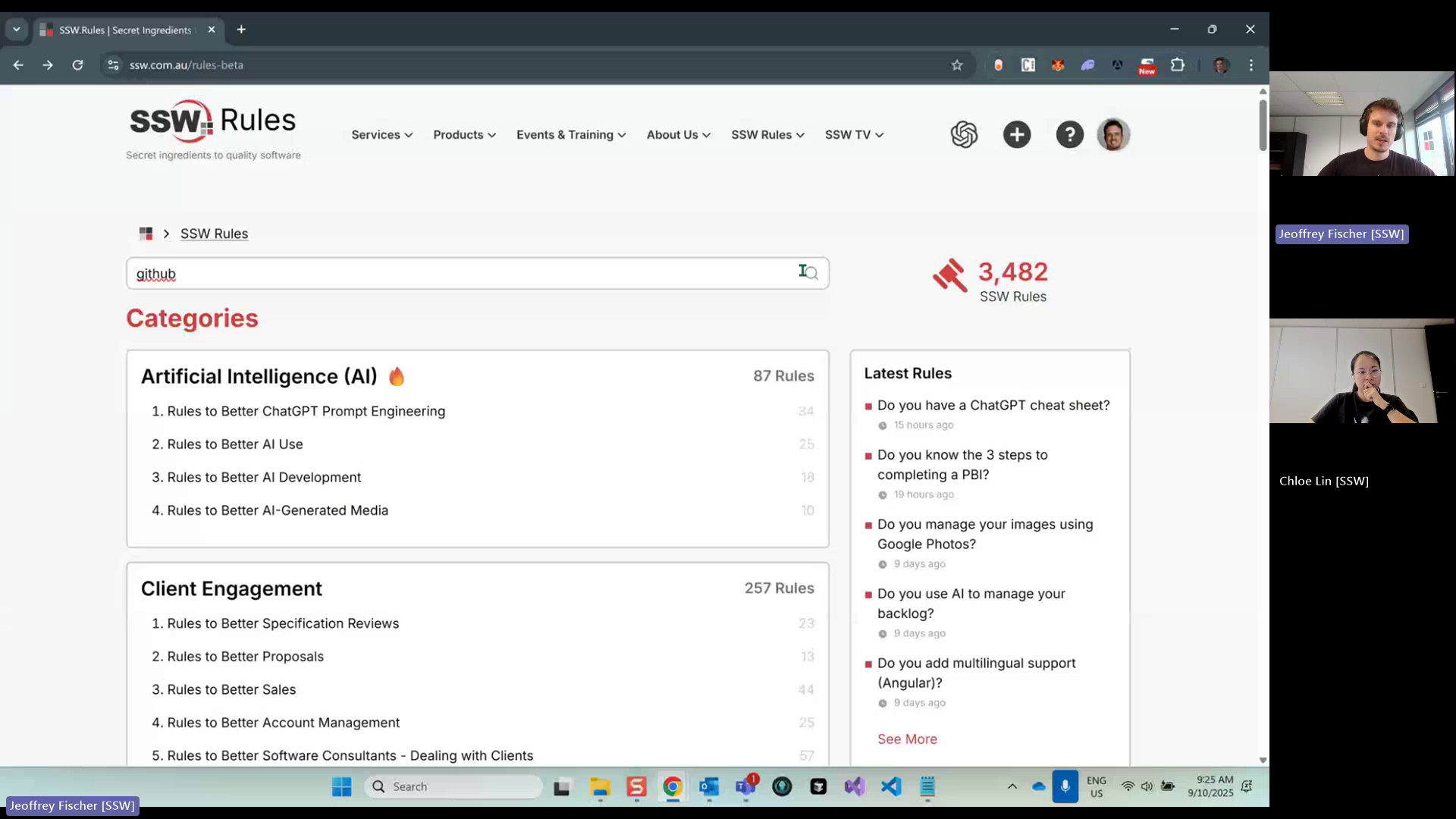The image size is (1456, 819).
Task: Open the question mark help icon
Action: click(x=1069, y=135)
